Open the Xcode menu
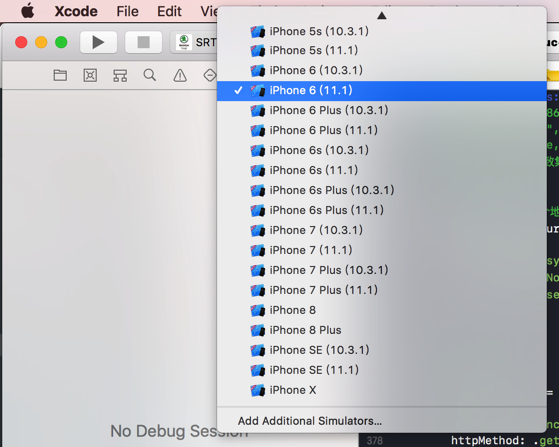The height and width of the screenshot is (447, 559). pos(76,11)
